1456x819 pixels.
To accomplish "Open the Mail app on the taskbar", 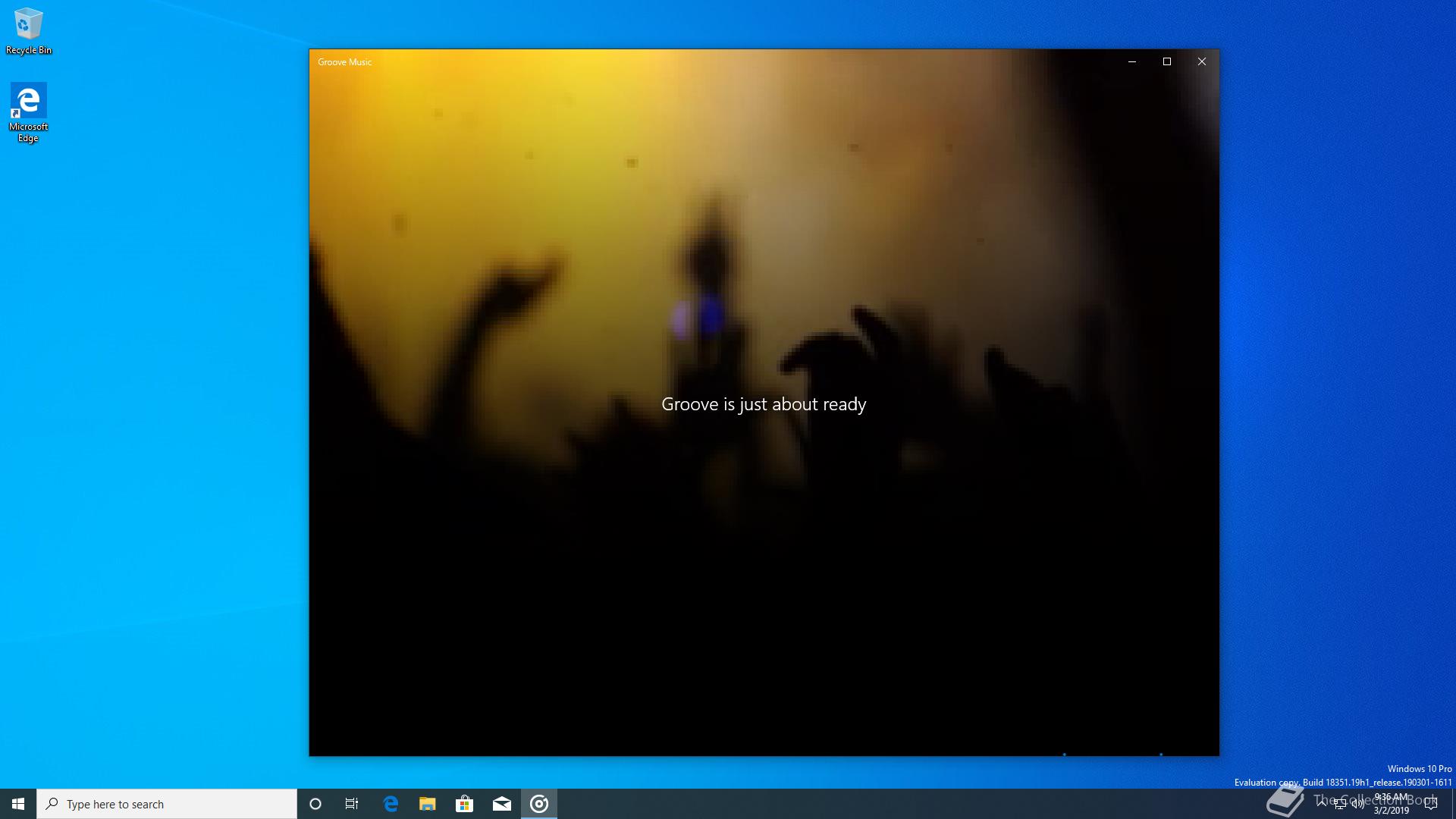I will pyautogui.click(x=502, y=804).
